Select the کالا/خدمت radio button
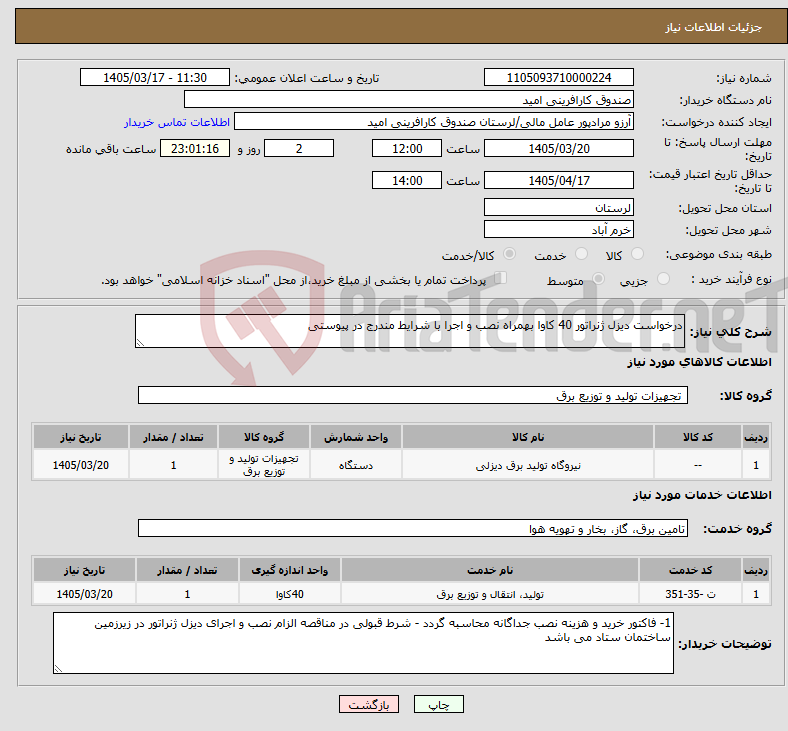The image size is (788, 731). 509,254
